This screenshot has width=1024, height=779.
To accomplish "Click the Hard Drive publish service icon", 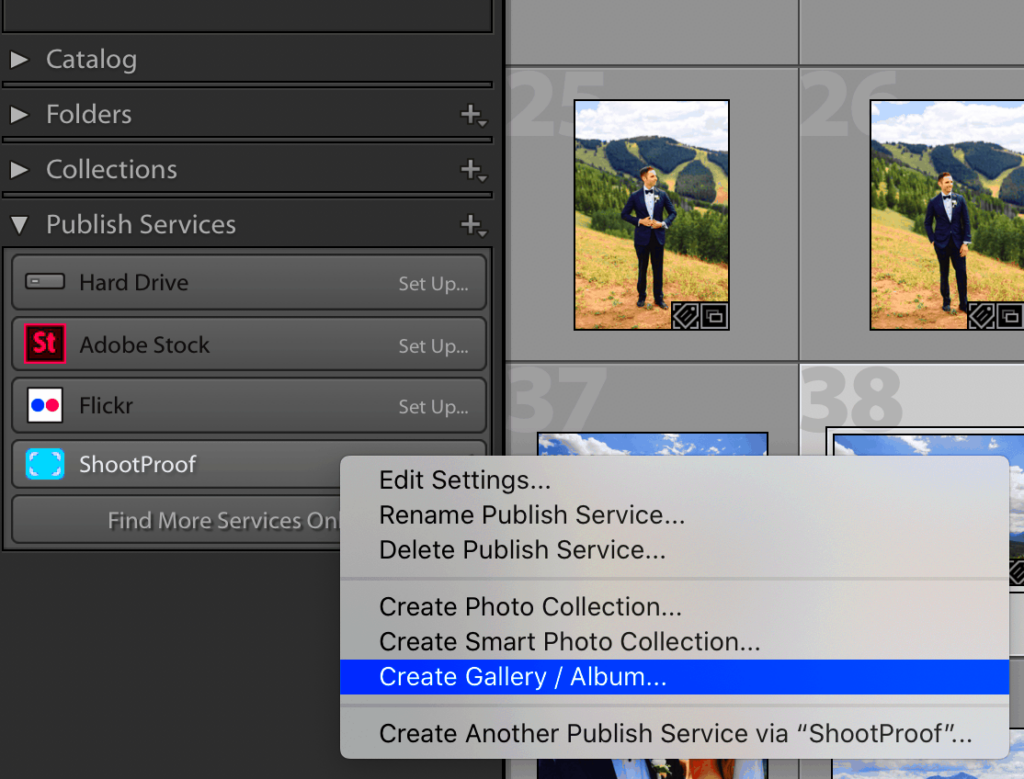I will point(43,282).
